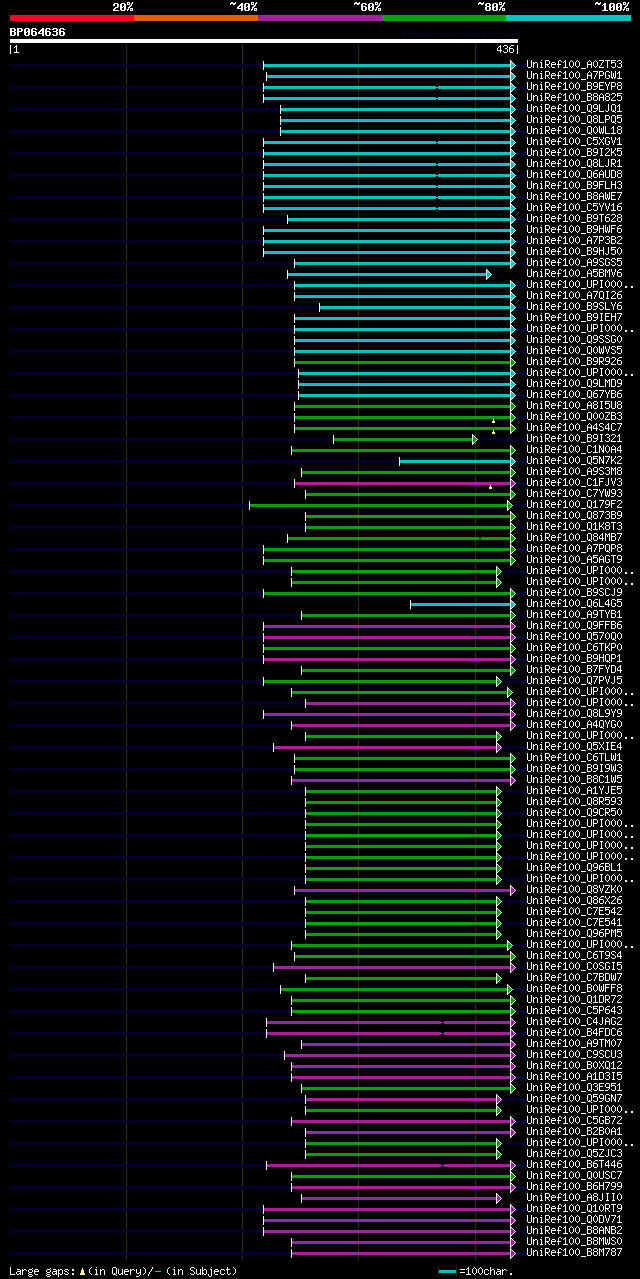Select the UniRef100_B9SLY6 label

pyautogui.click(x=574, y=307)
